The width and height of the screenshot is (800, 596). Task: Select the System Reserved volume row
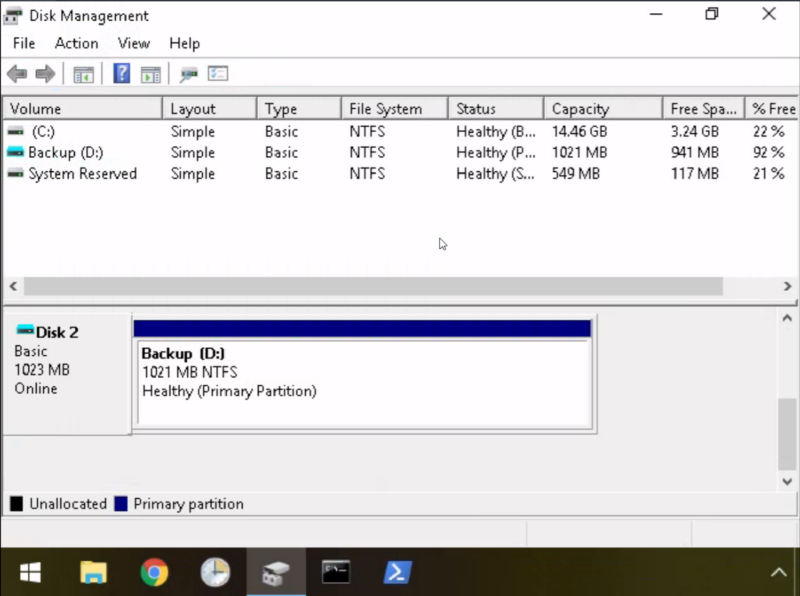click(x=82, y=174)
